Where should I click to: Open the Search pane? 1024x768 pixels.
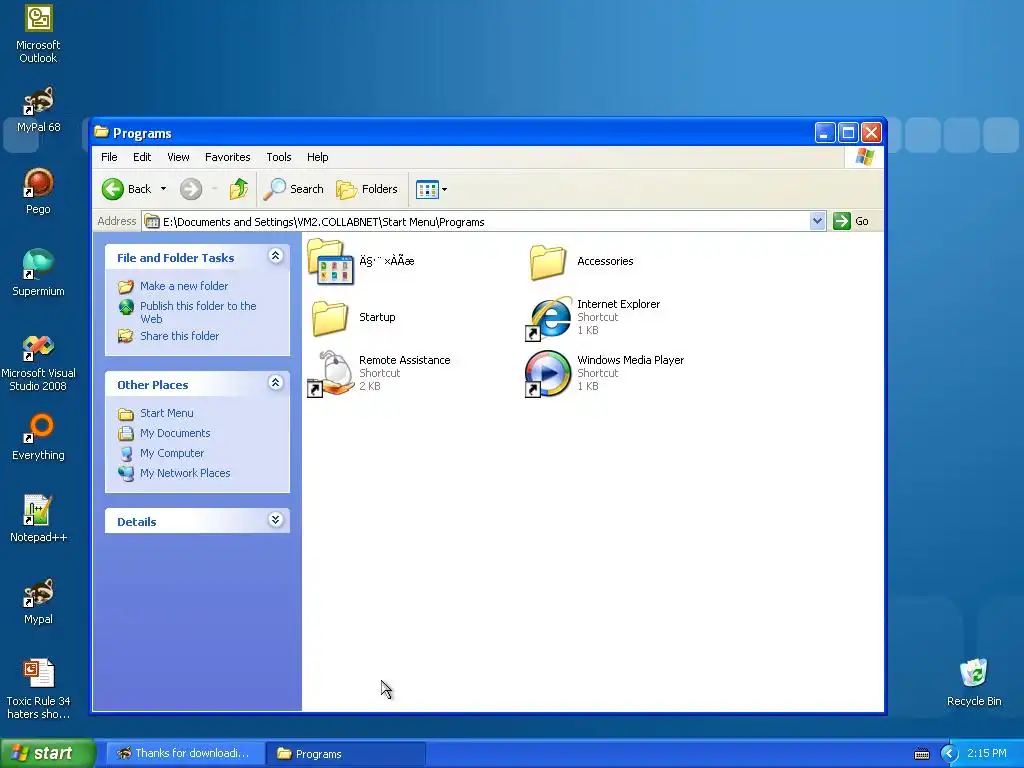[294, 189]
